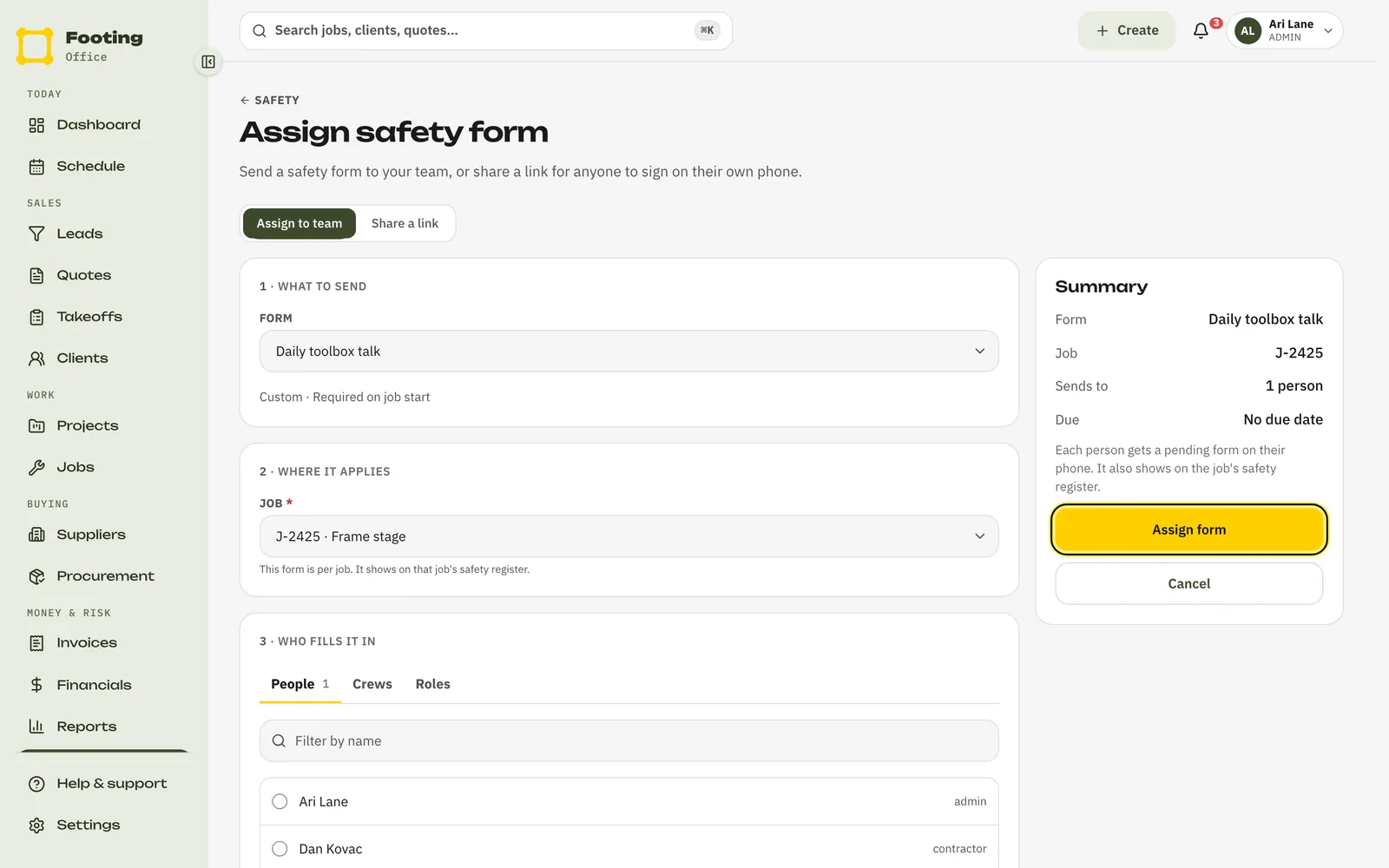Click the 'J-2425' value in Summary

coord(1299,353)
